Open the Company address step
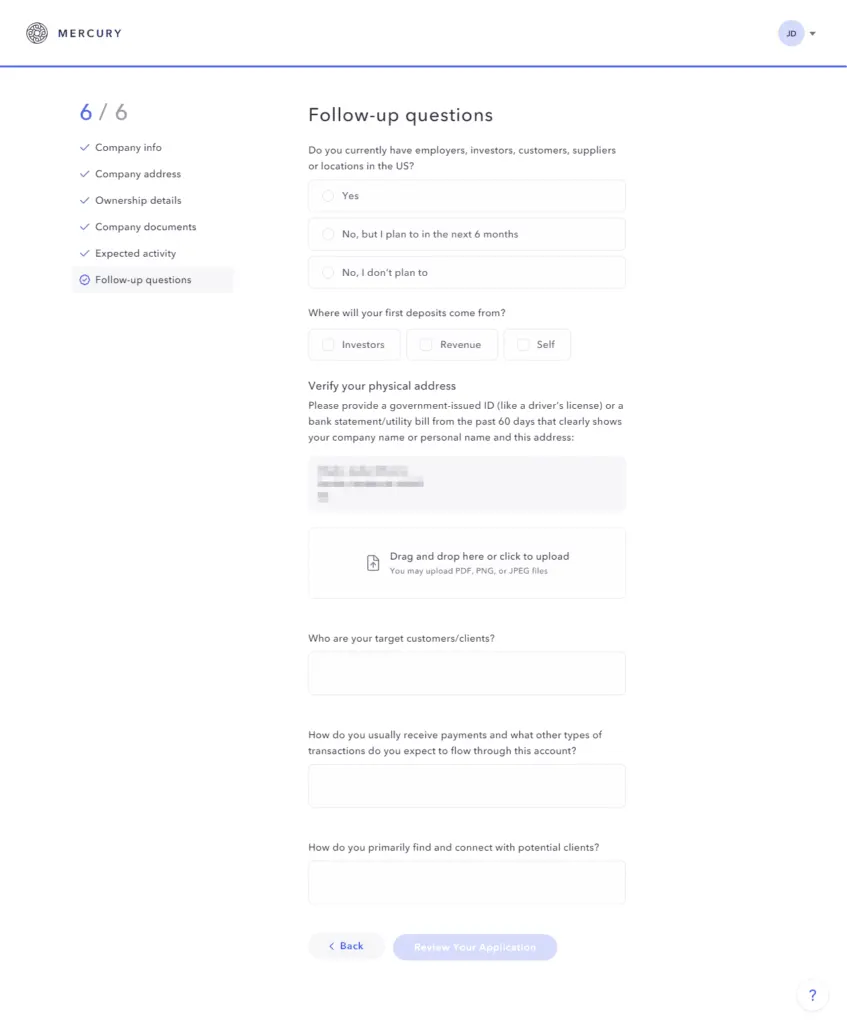 [x=138, y=174]
